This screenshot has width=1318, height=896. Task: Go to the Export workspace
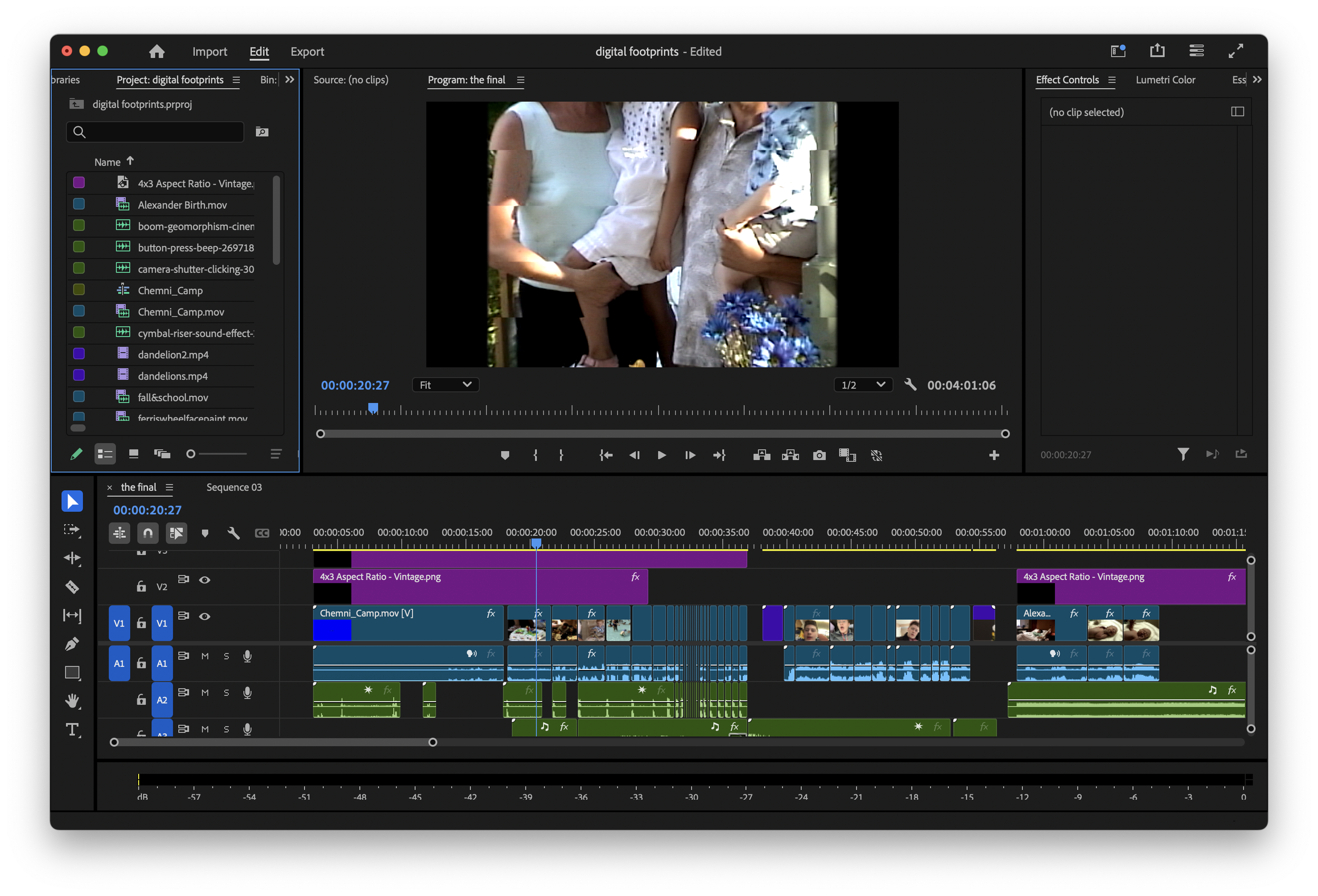pyautogui.click(x=307, y=52)
